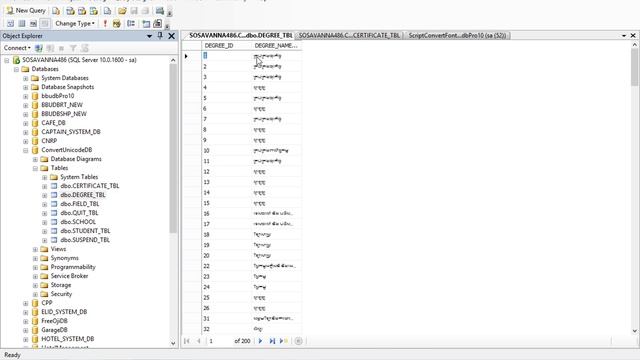Select dbo.DEGREE_TBL in the tree
This screenshot has height=360, width=640.
[x=83, y=195]
